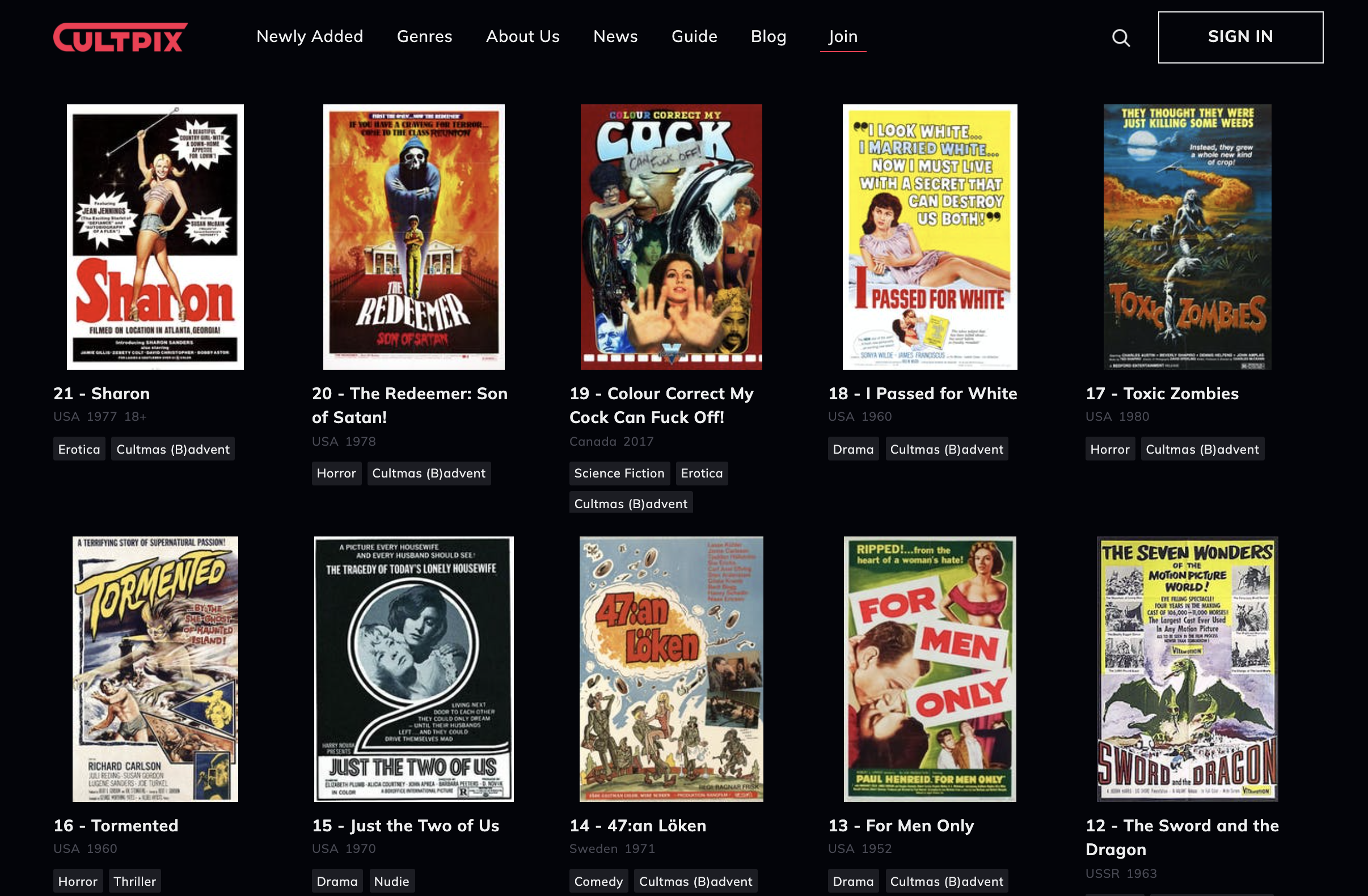
Task: Select the Horror tag under The Redeemer
Action: [x=336, y=474]
